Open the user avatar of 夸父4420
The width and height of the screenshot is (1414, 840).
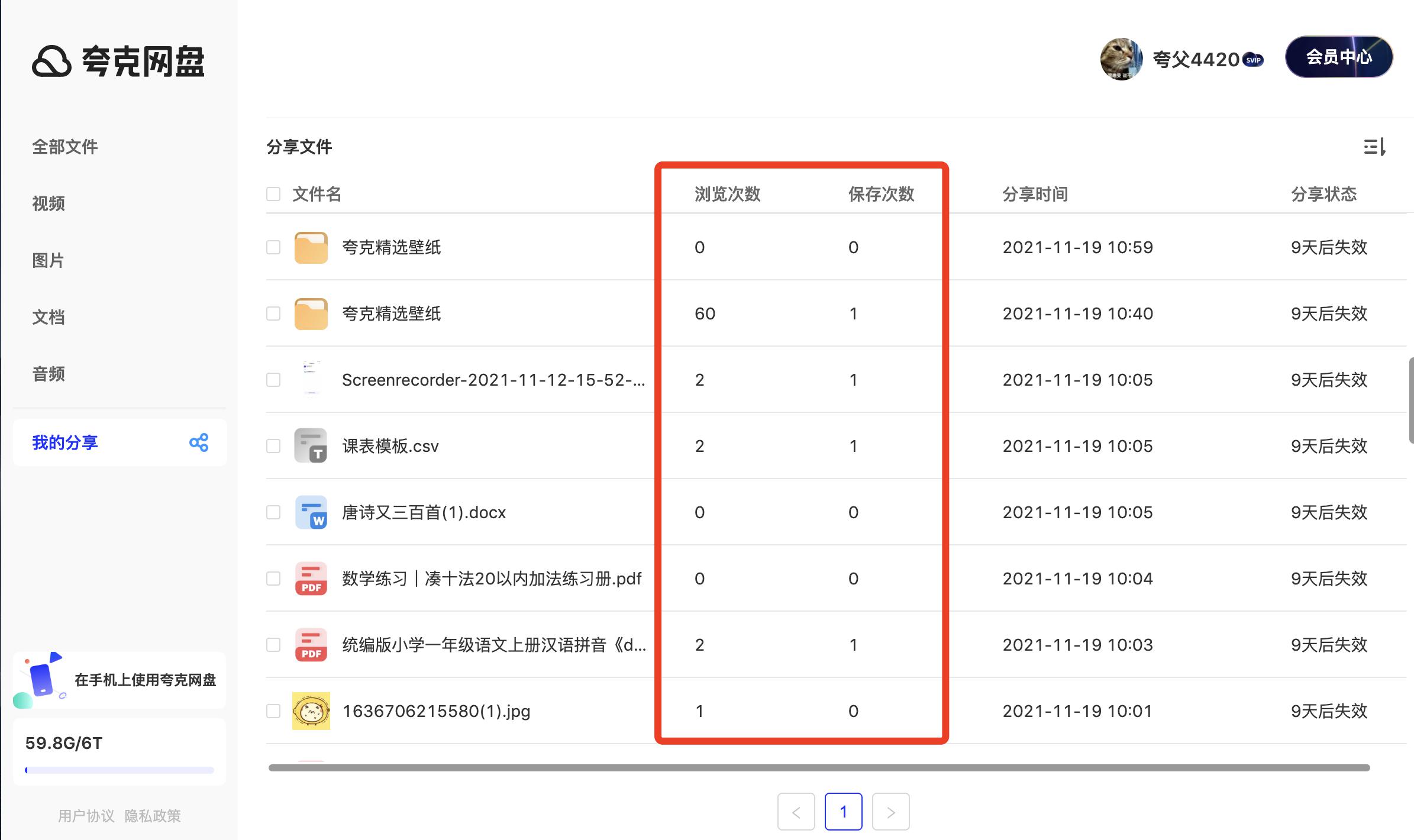coord(1121,59)
